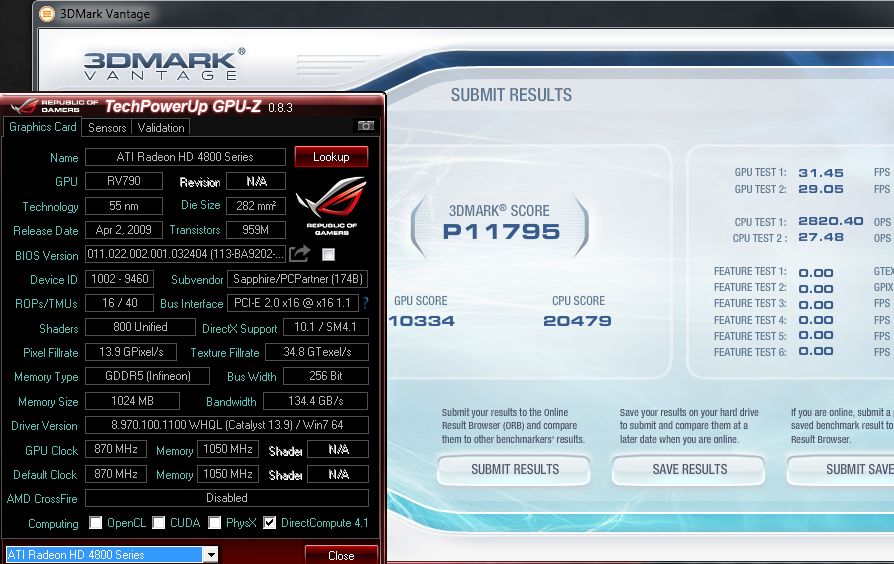Click the Republic of Gamers card logo
Screen dimensions: 894x564
[x=331, y=205]
